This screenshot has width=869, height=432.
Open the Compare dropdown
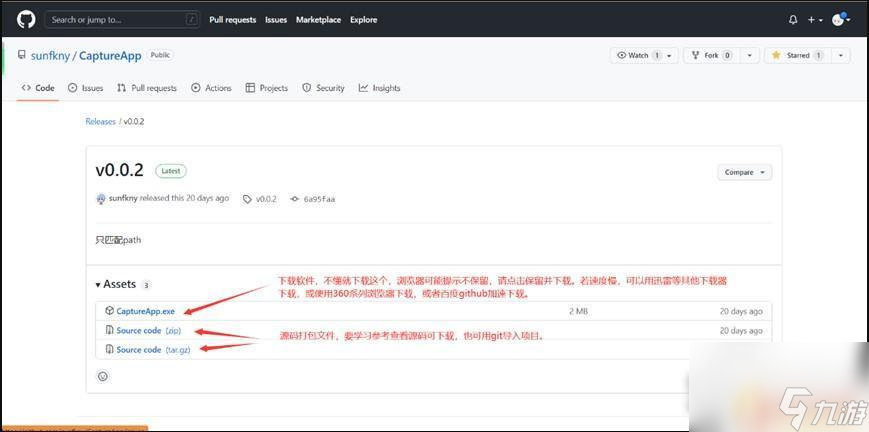point(744,172)
